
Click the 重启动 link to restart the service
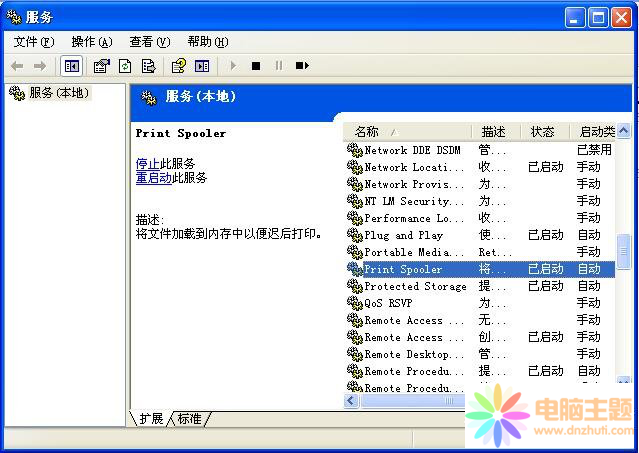(x=153, y=177)
